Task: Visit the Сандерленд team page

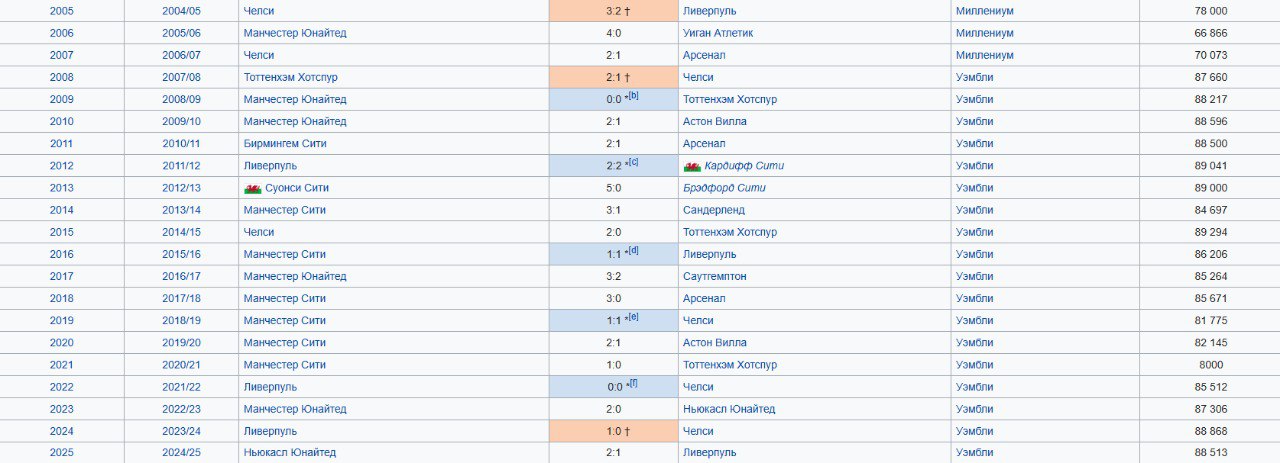Action: pyautogui.click(x=713, y=210)
